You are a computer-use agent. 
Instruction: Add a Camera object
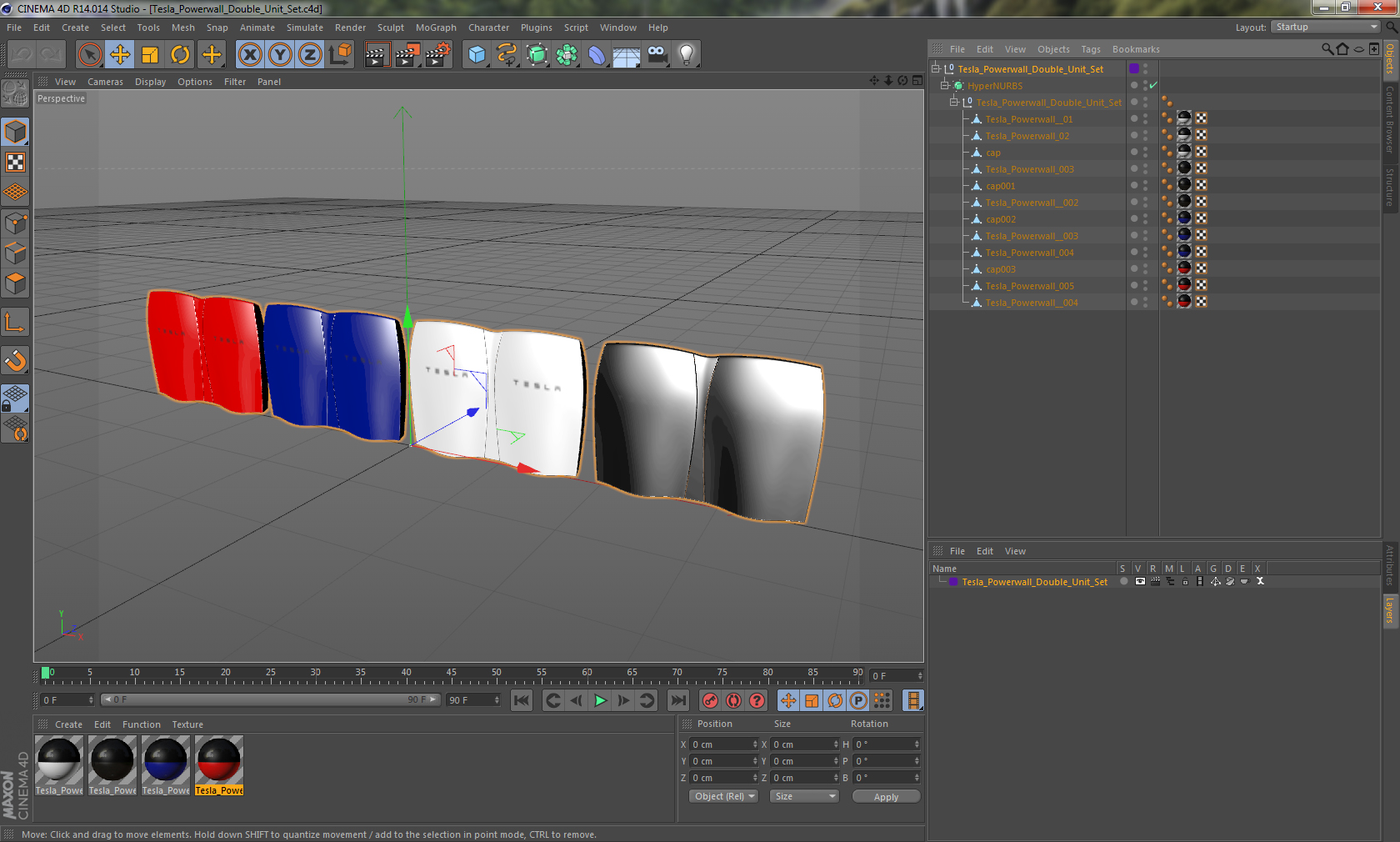coord(657,55)
